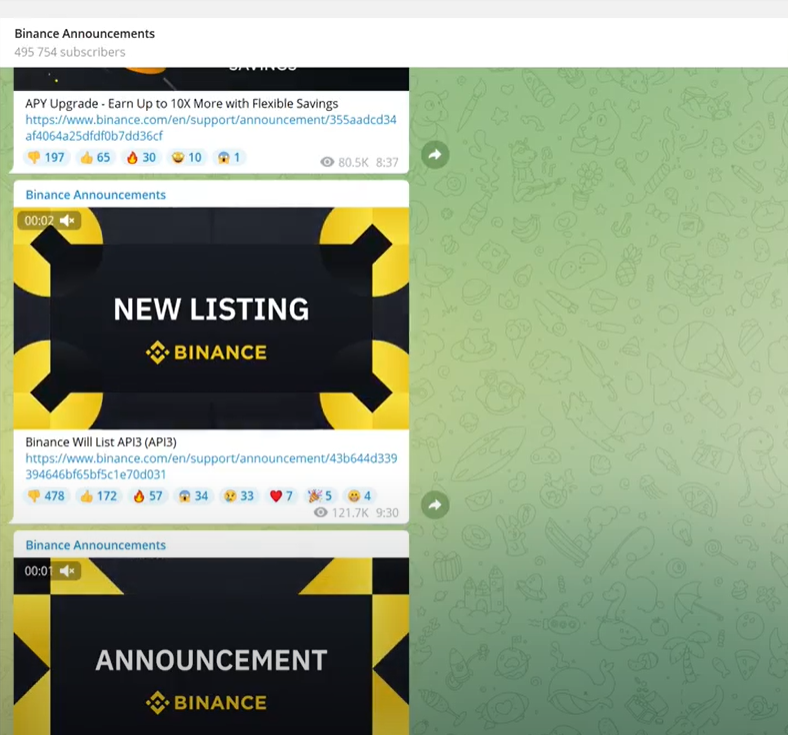
Task: Click the scream 1 reaction
Action: [229, 158]
